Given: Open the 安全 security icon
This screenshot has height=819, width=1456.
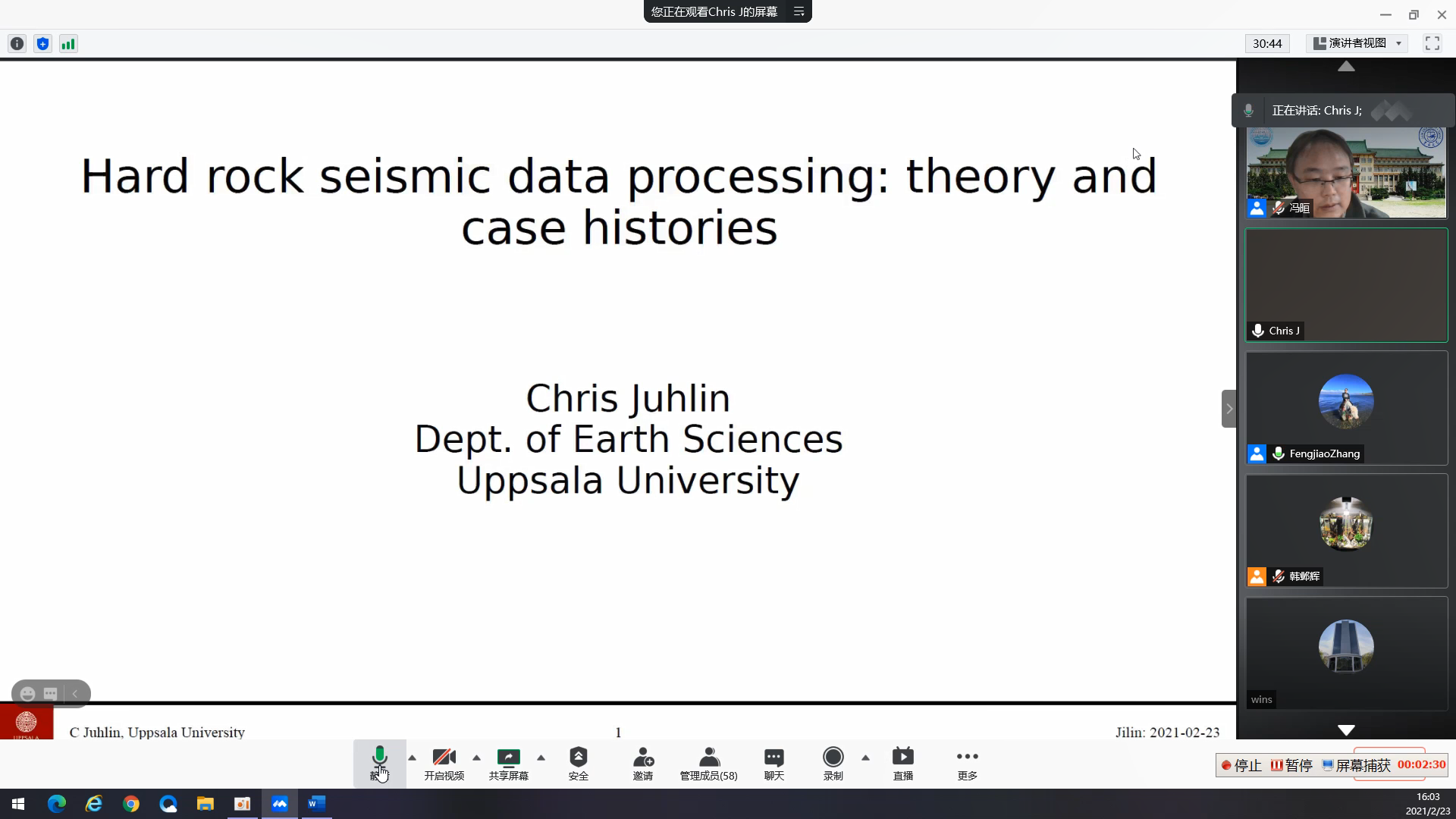Looking at the screenshot, I should coord(578,763).
